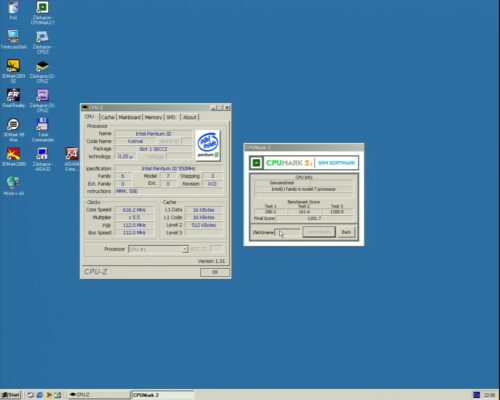Click the taskbar clock

[489, 395]
